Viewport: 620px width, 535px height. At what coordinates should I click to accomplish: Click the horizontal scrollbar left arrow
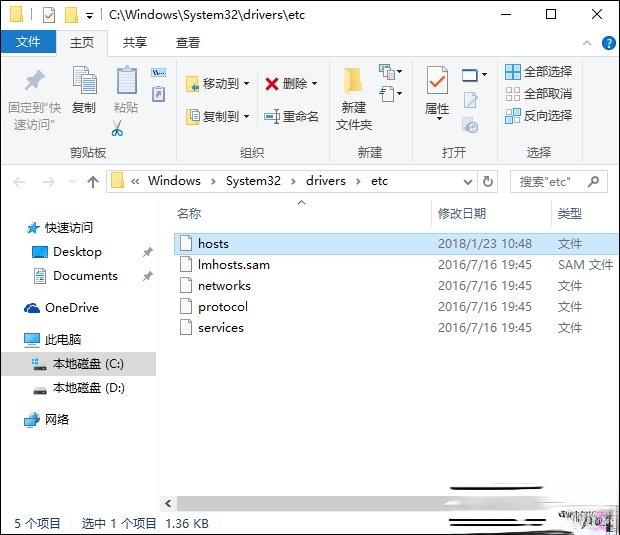point(168,503)
